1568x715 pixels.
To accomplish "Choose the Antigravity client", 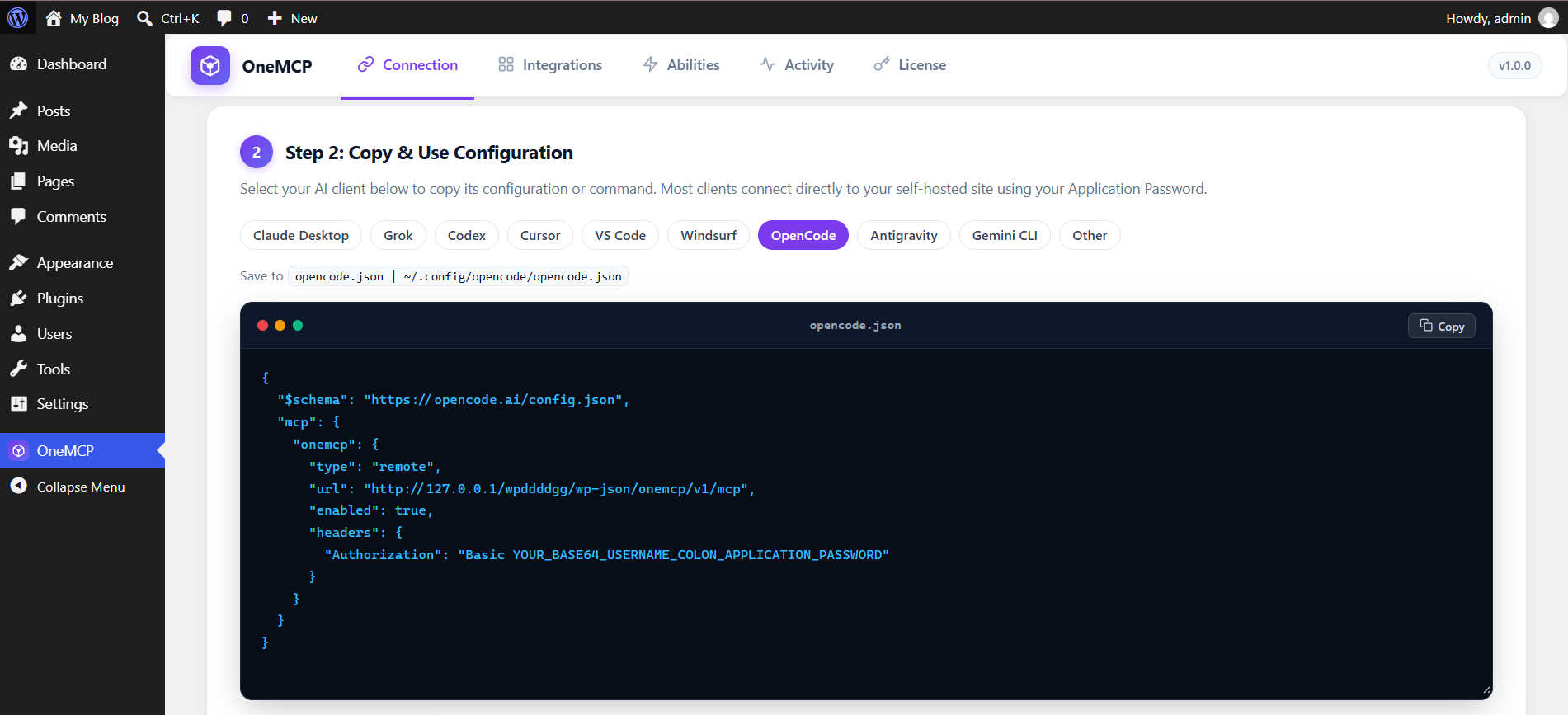I will tap(904, 235).
